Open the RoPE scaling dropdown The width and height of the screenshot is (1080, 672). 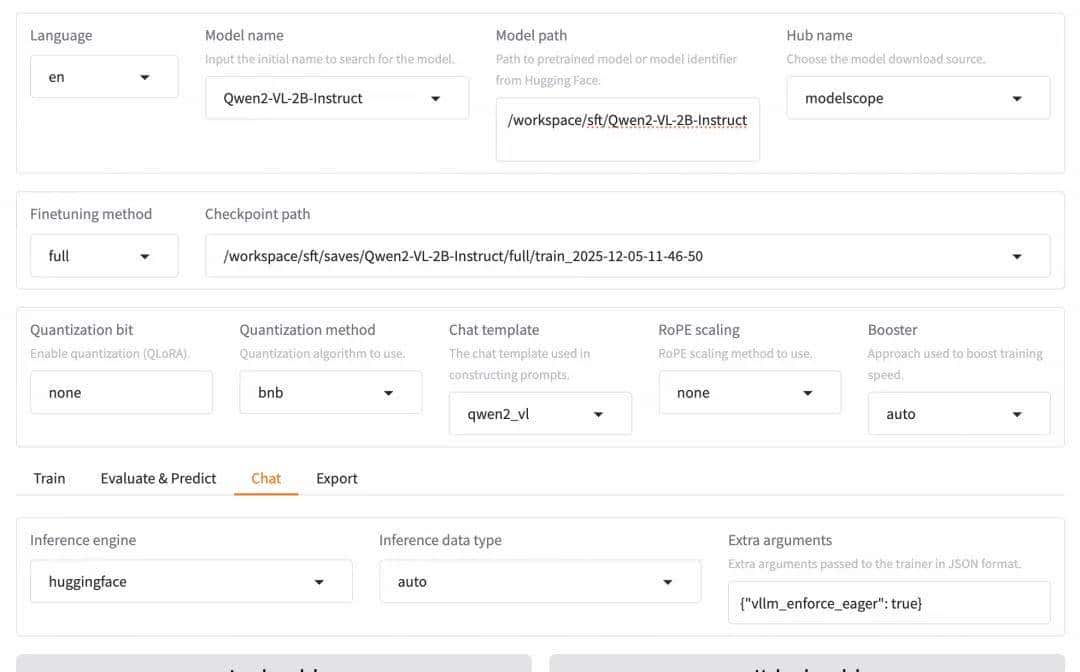point(749,393)
